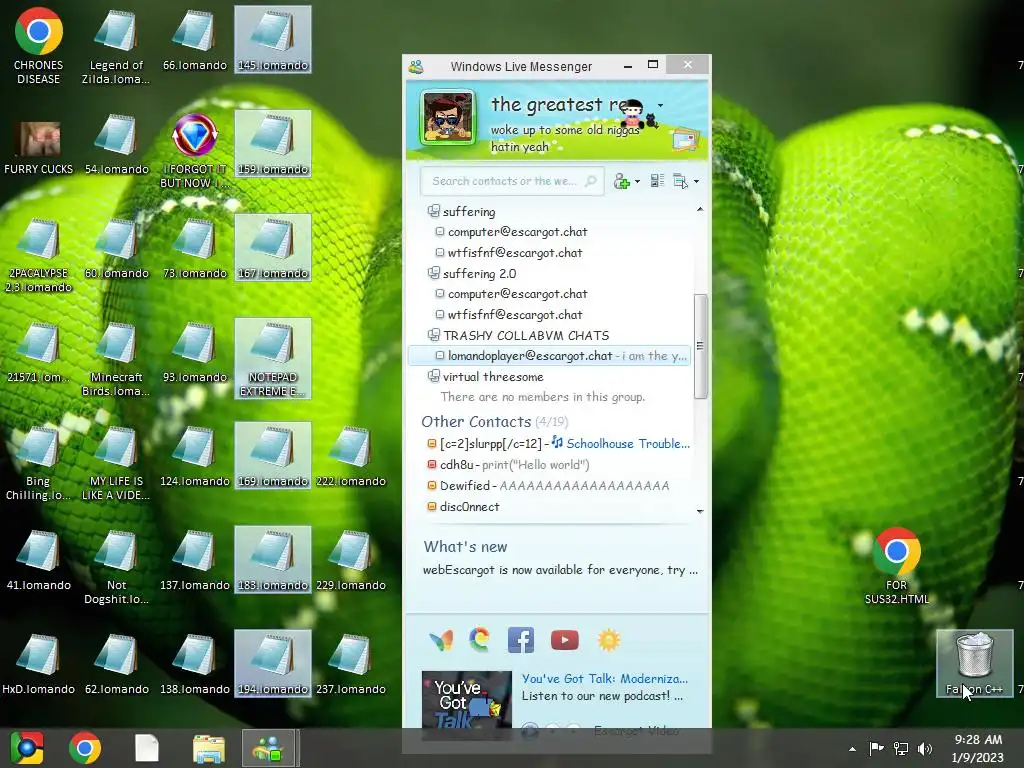Viewport: 1024px width, 768px height.
Task: Click the rainbow C icon in Messenger
Action: coord(479,640)
